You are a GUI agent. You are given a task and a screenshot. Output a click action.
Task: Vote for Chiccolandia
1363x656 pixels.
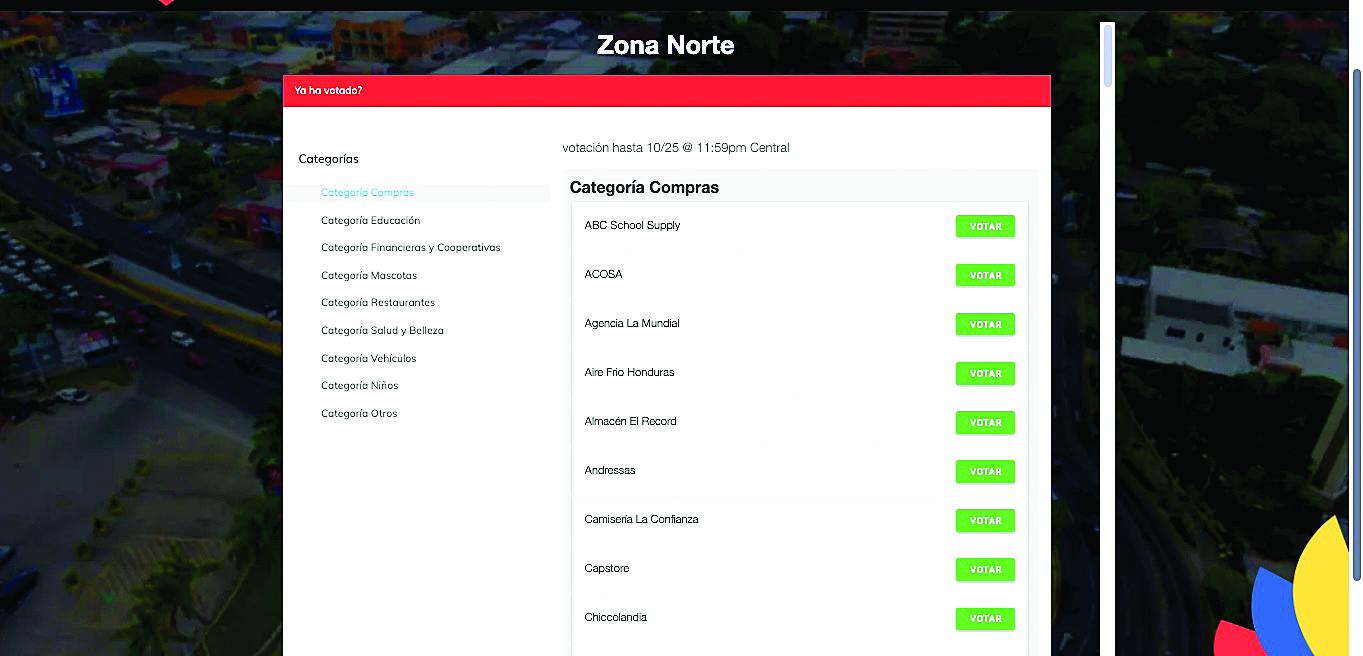[x=985, y=619]
